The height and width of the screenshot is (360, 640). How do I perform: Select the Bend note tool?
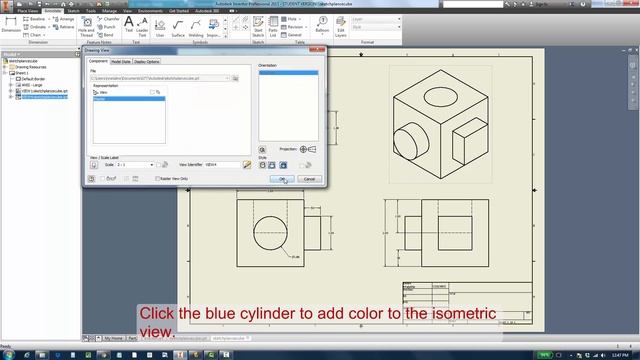click(x=105, y=35)
